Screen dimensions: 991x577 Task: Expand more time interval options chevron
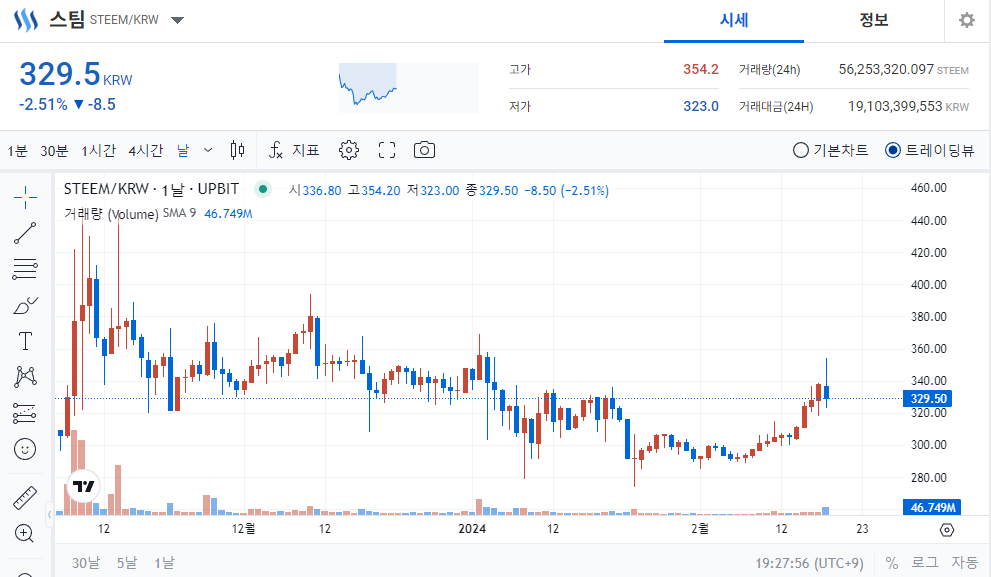[208, 150]
